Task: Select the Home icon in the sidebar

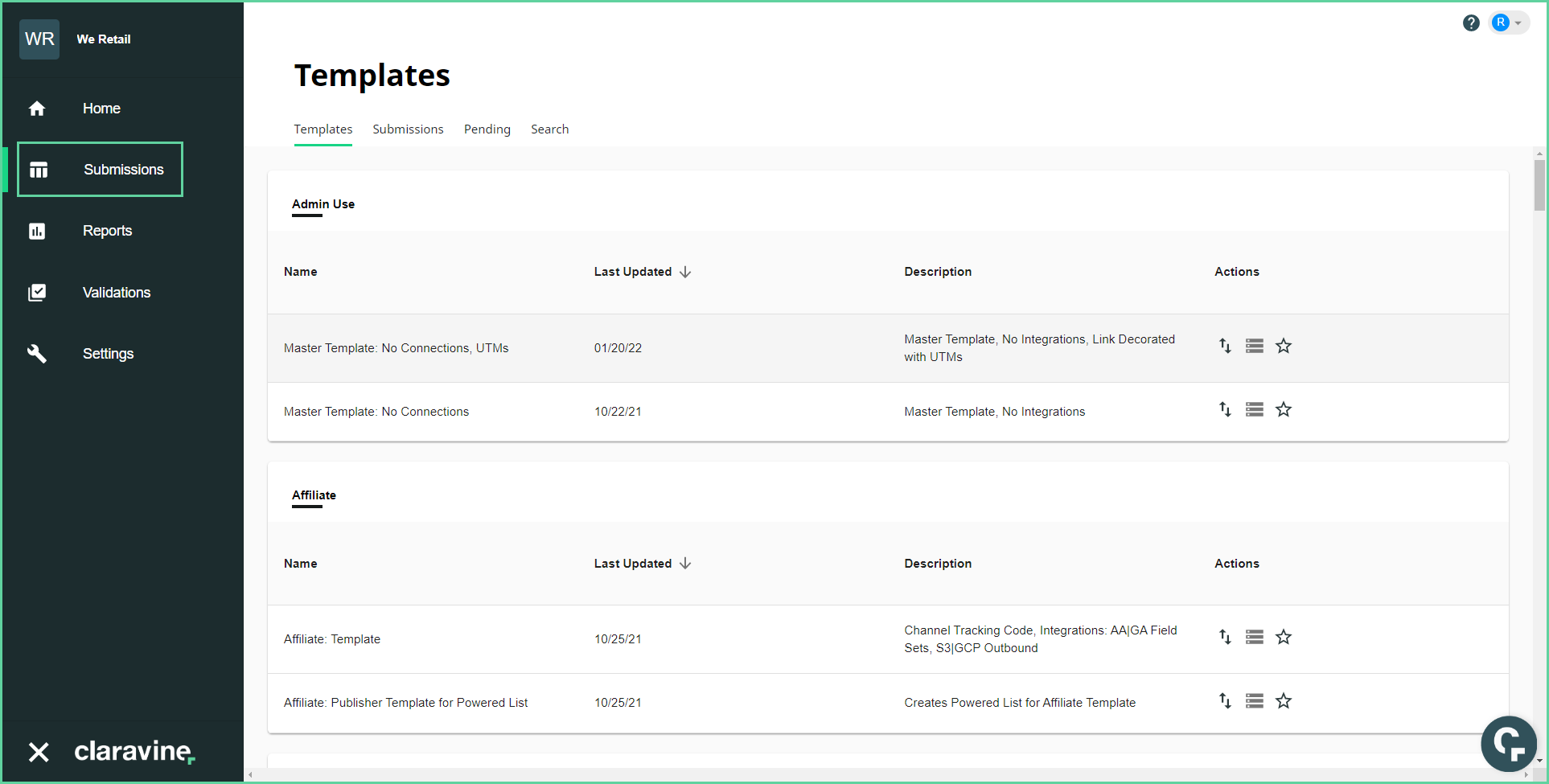Action: click(38, 108)
